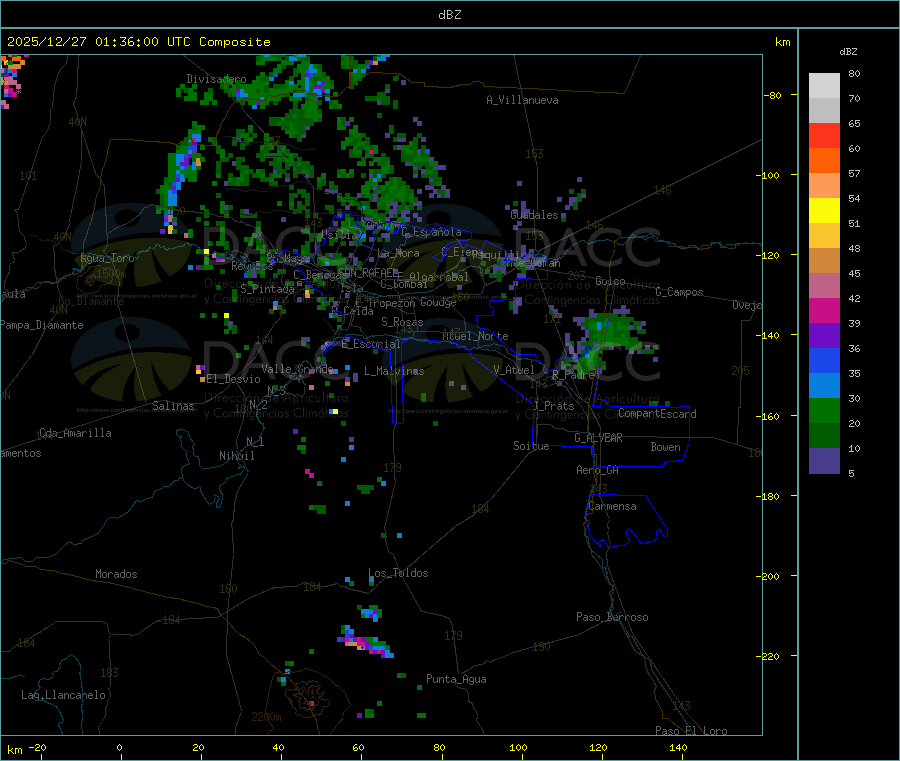This screenshot has height=761, width=900.
Task: Click the 'Carmensa' location label
Action: point(612,507)
